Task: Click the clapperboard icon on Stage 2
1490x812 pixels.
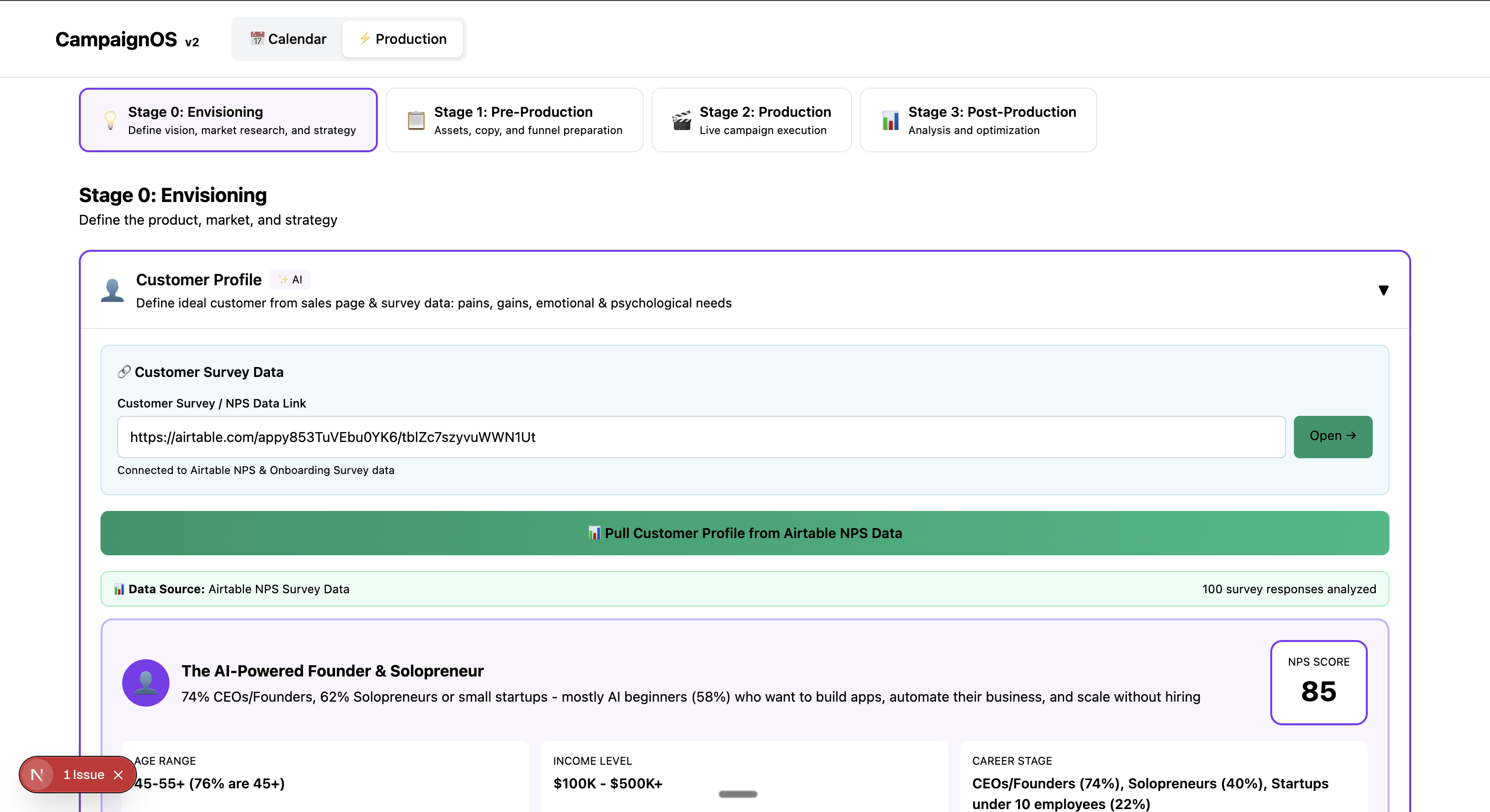Action: tap(681, 120)
